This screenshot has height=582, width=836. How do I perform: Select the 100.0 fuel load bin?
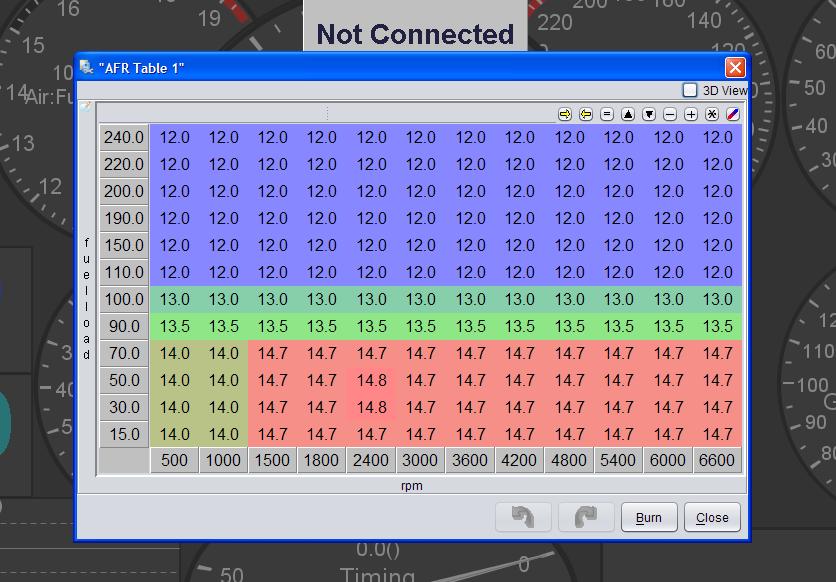(x=124, y=300)
